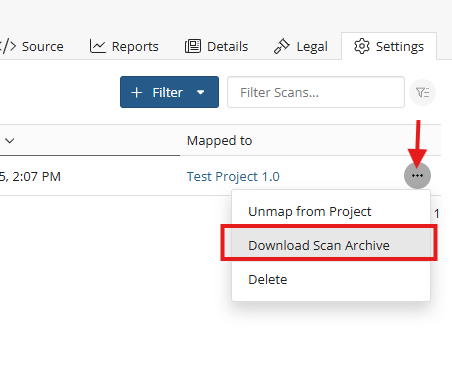Open the Source tab
The width and height of the screenshot is (452, 371).
(x=32, y=46)
